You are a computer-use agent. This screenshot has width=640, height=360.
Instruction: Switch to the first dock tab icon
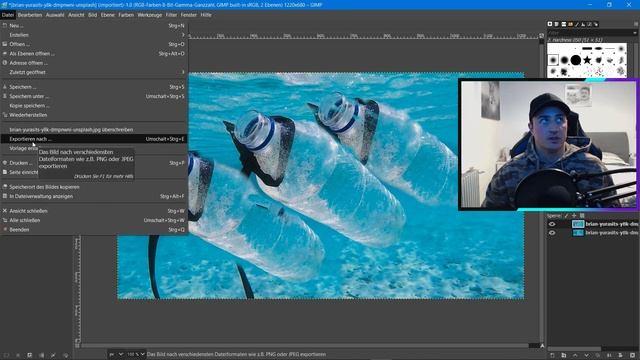coord(550,24)
